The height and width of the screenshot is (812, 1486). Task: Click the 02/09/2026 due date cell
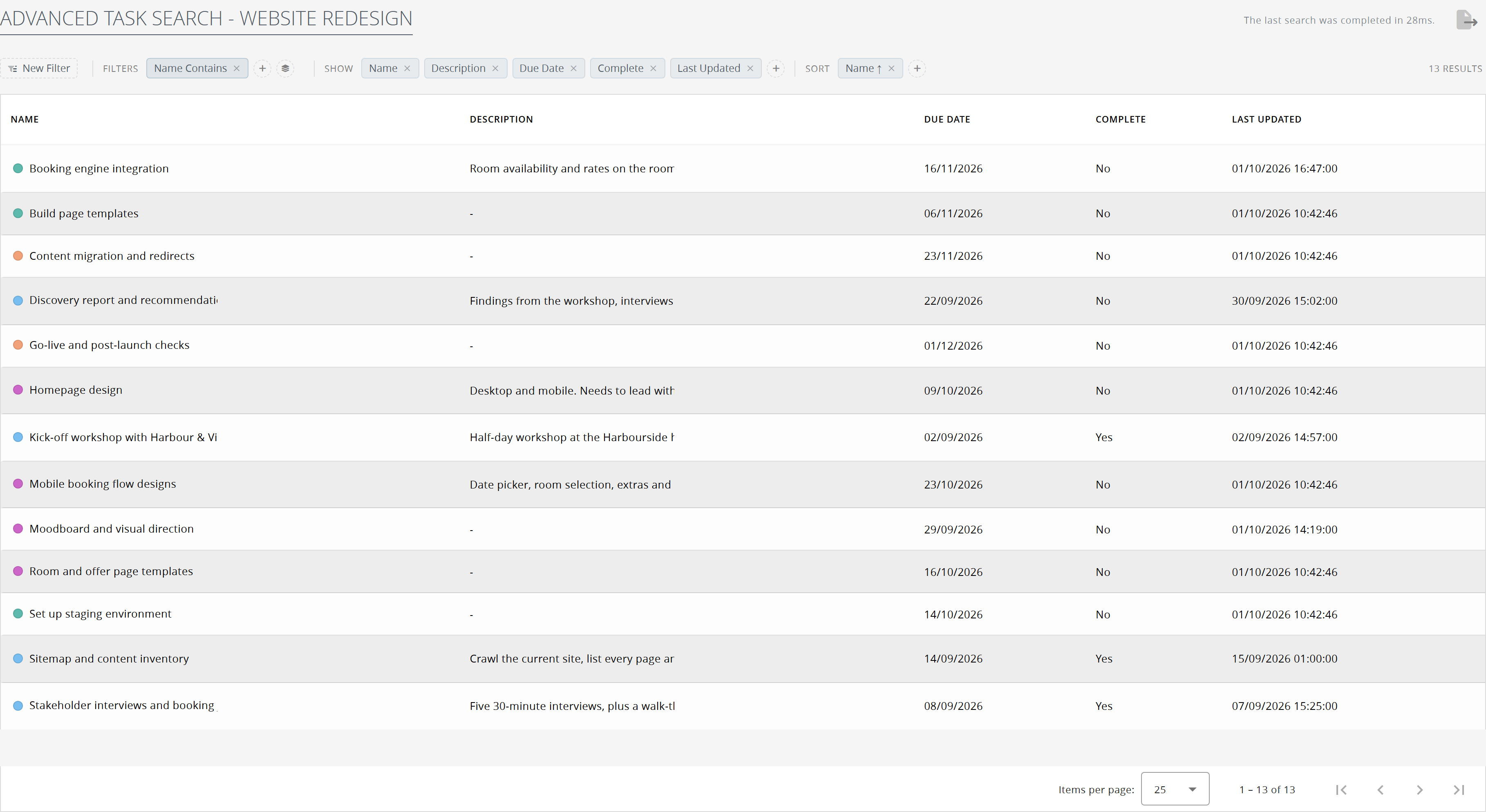(x=953, y=437)
